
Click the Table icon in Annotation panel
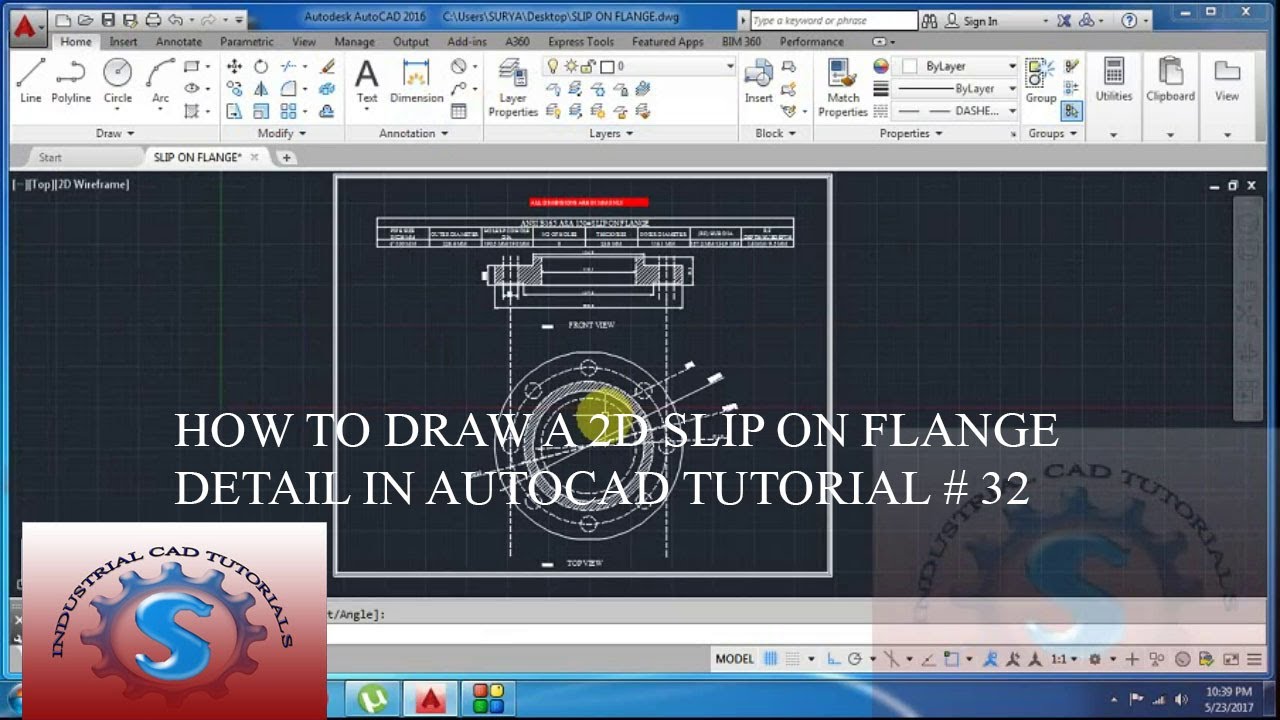tap(459, 111)
